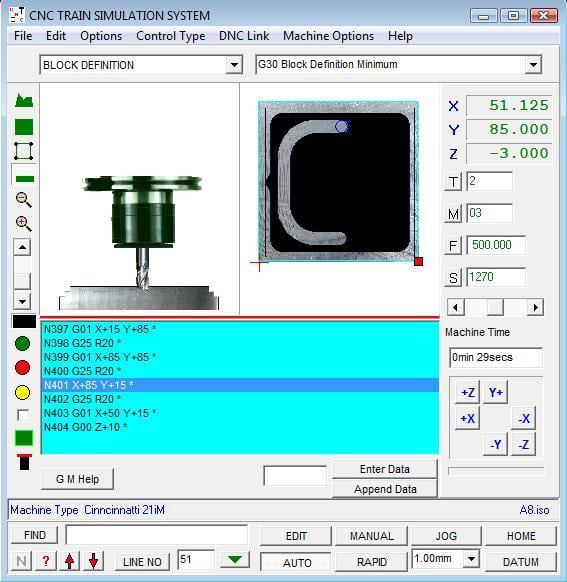The image size is (567, 582).
Task: Click the red question mark icon
Action: pyautogui.click(x=46, y=560)
